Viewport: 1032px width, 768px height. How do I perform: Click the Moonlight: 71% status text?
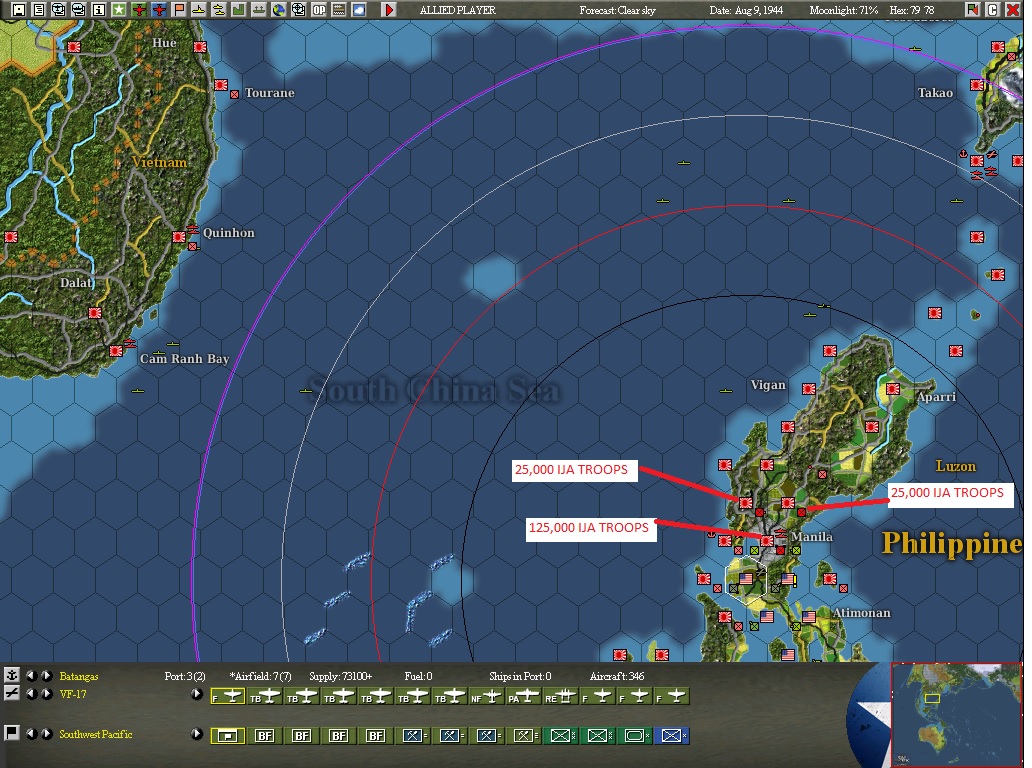(844, 10)
